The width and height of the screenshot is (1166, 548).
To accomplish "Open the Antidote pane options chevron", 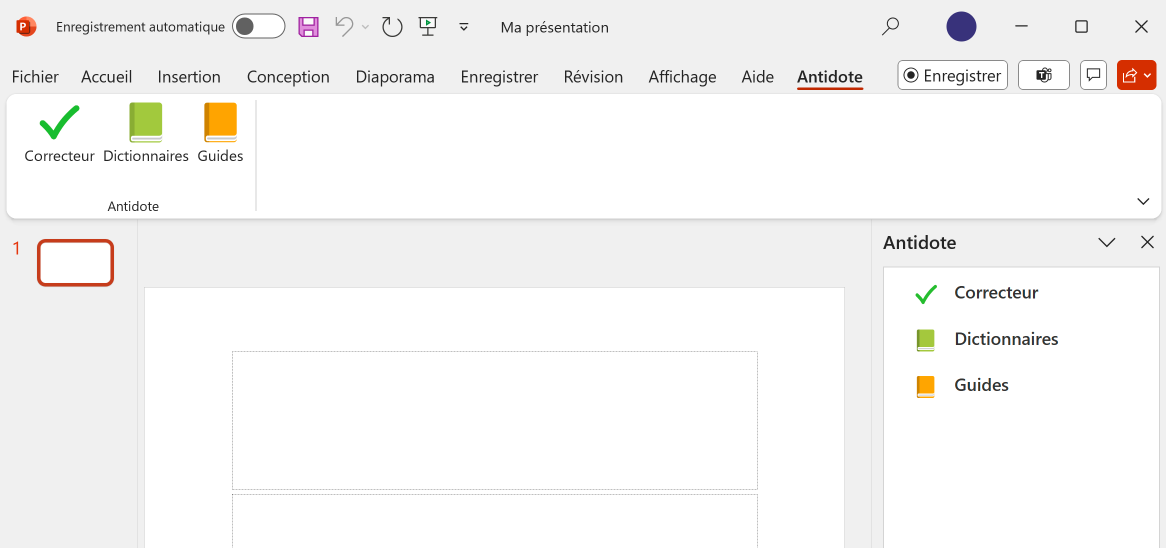I will [1107, 242].
